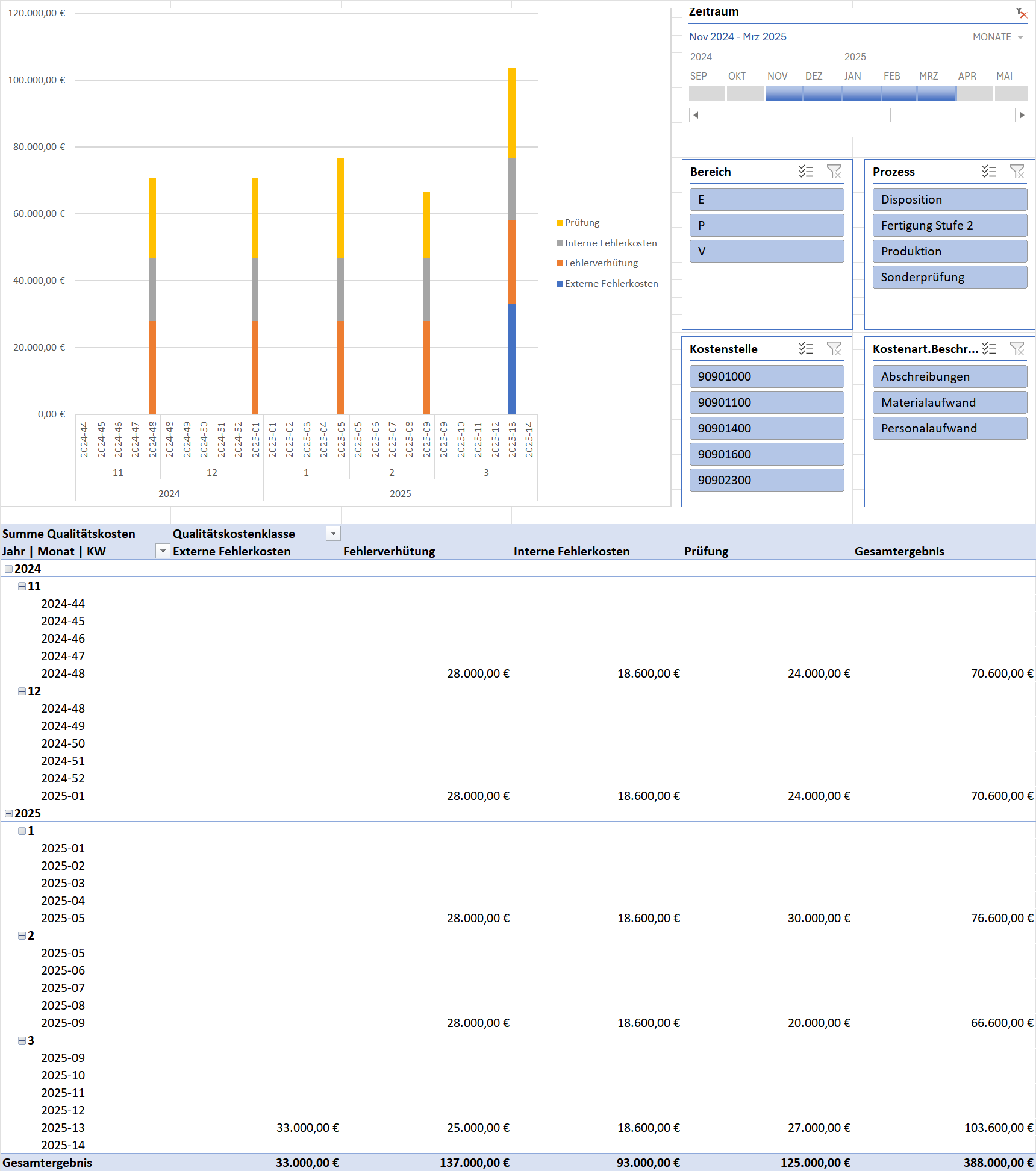Select the NOV segment in timeline
Image resolution: width=1036 pixels, height=1171 pixels.
tap(784, 93)
